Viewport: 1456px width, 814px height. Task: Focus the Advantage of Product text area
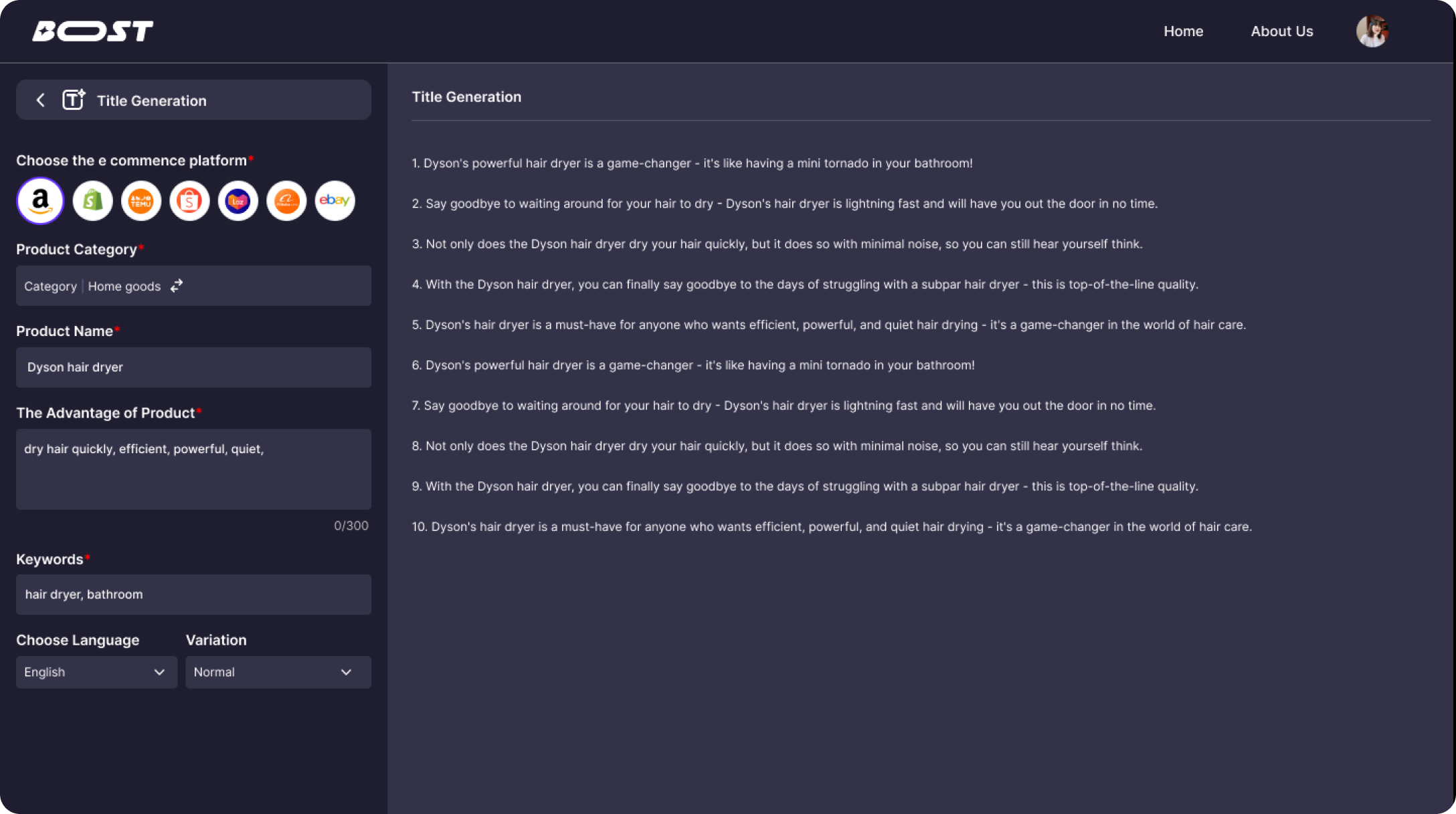tap(193, 469)
